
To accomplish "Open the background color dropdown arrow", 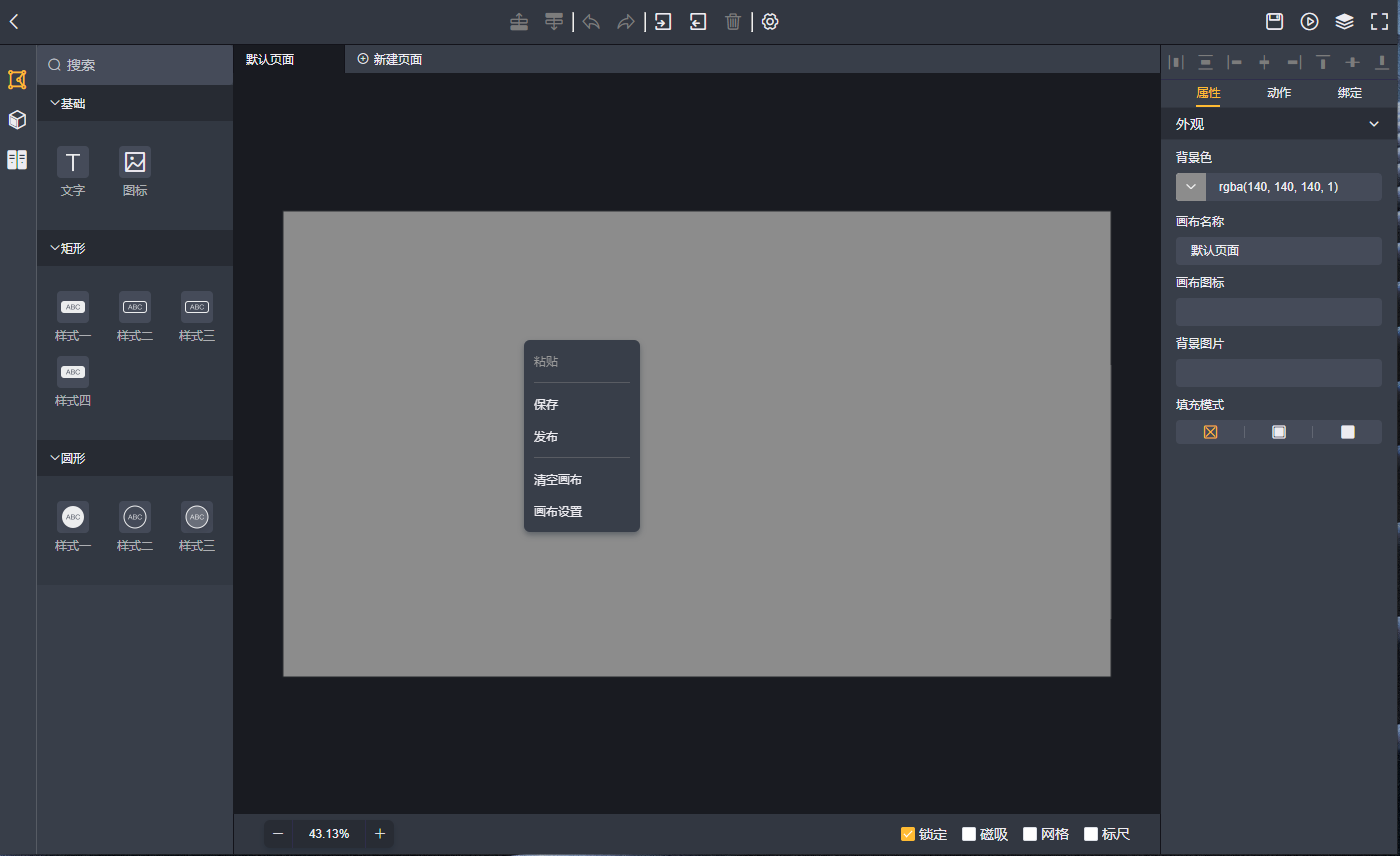I will pyautogui.click(x=1191, y=187).
